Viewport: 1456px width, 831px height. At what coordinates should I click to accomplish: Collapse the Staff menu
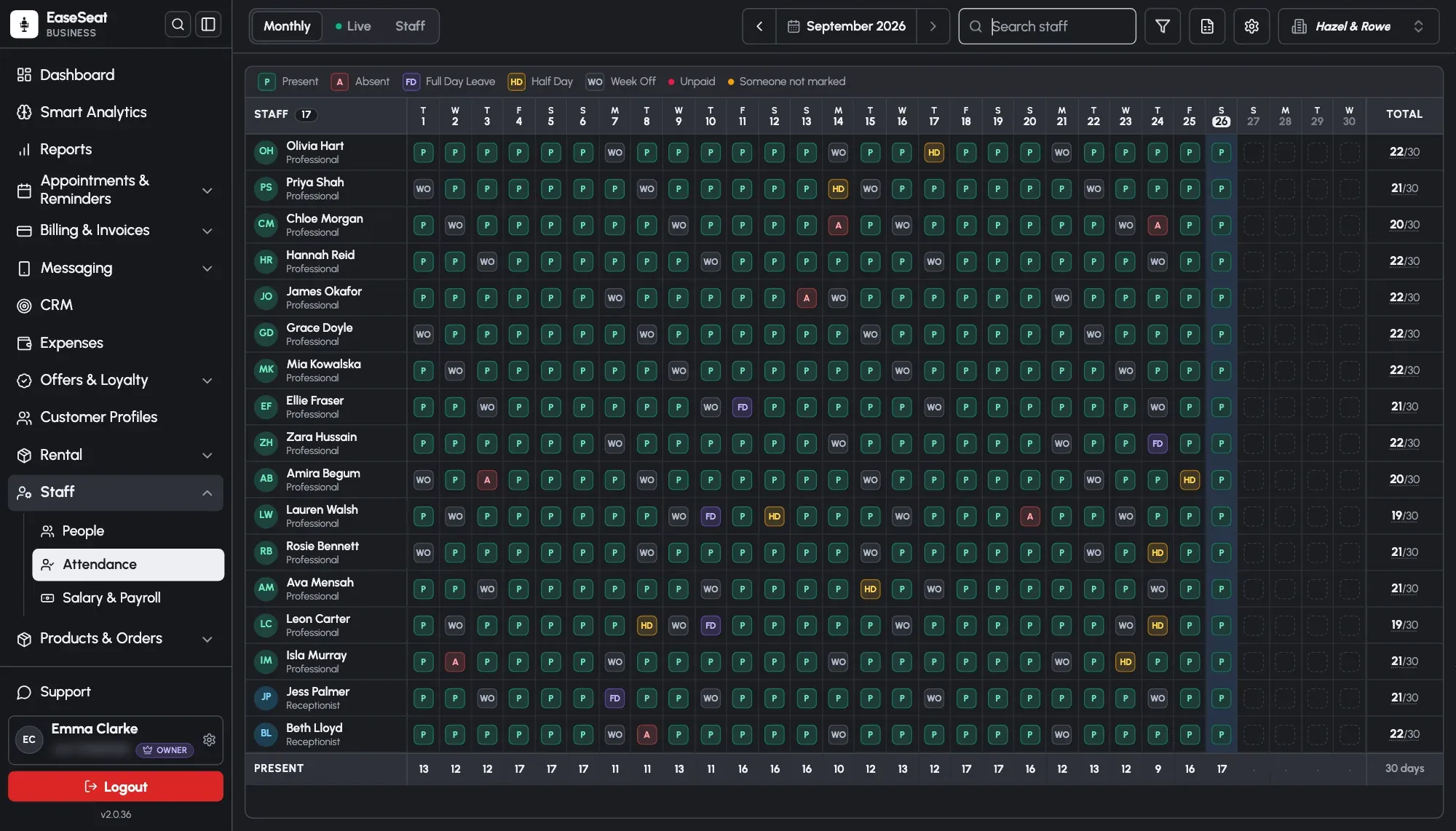(116, 493)
